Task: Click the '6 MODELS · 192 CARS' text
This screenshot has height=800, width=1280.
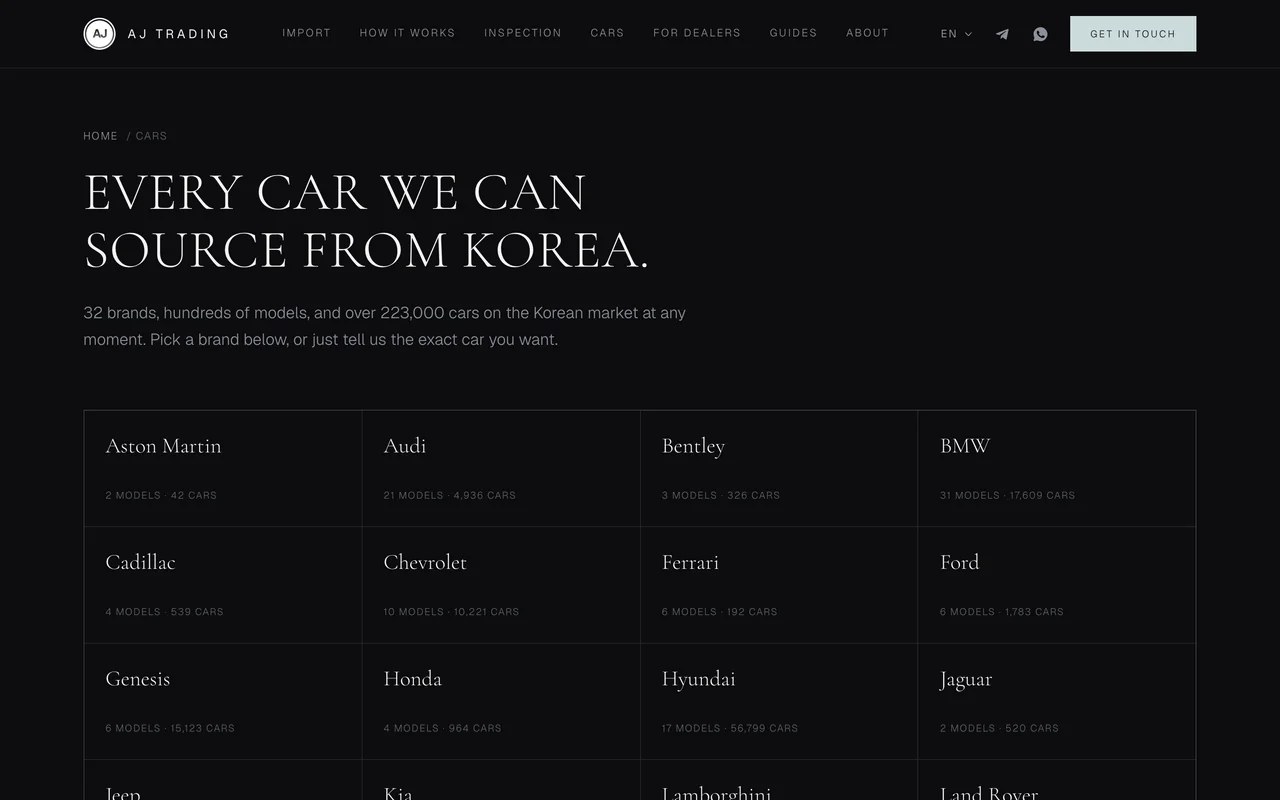Action: click(x=719, y=612)
